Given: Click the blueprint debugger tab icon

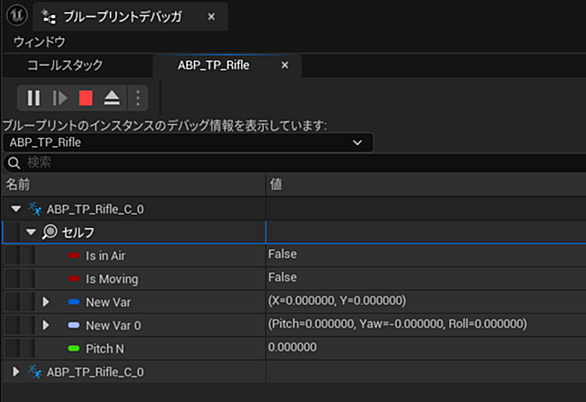Looking at the screenshot, I should (x=49, y=16).
